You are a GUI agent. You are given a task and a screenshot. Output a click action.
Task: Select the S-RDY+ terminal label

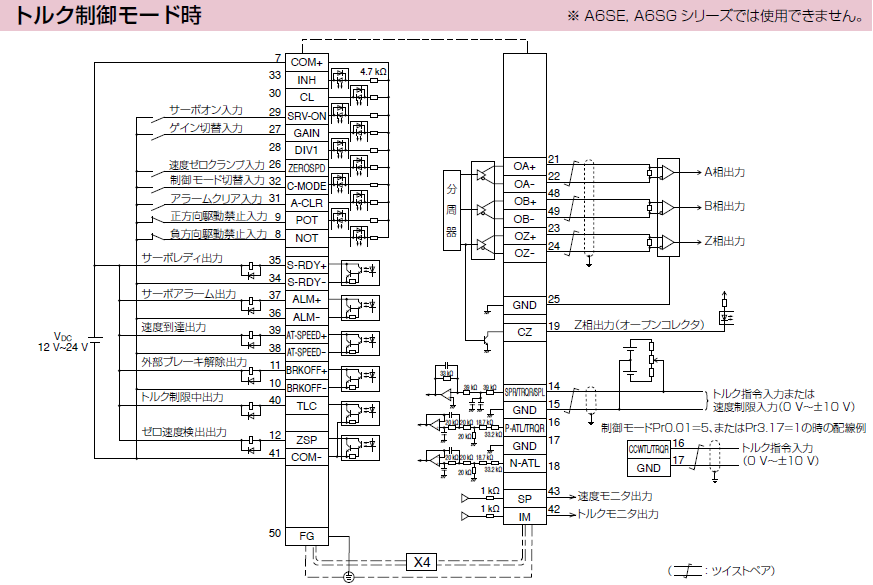(x=306, y=266)
